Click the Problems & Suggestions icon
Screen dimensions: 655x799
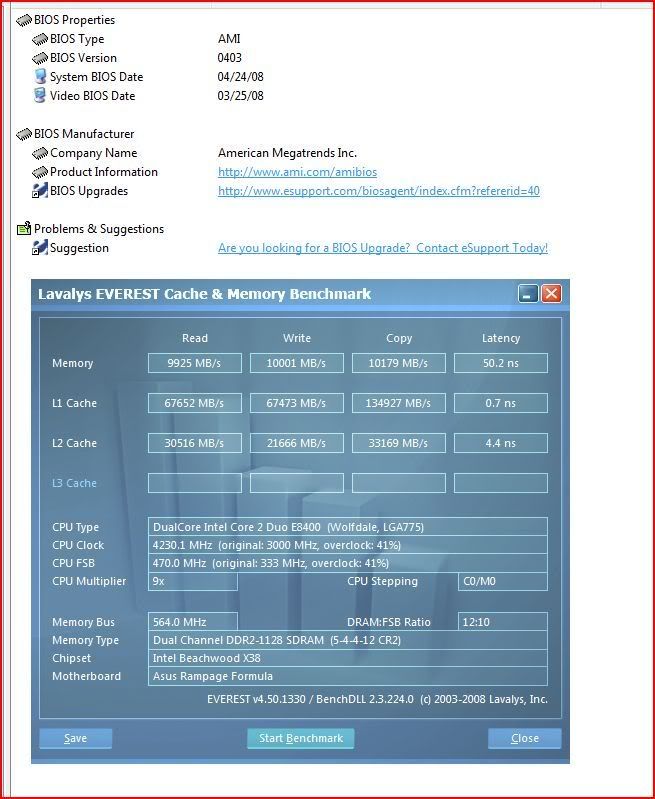(x=24, y=229)
